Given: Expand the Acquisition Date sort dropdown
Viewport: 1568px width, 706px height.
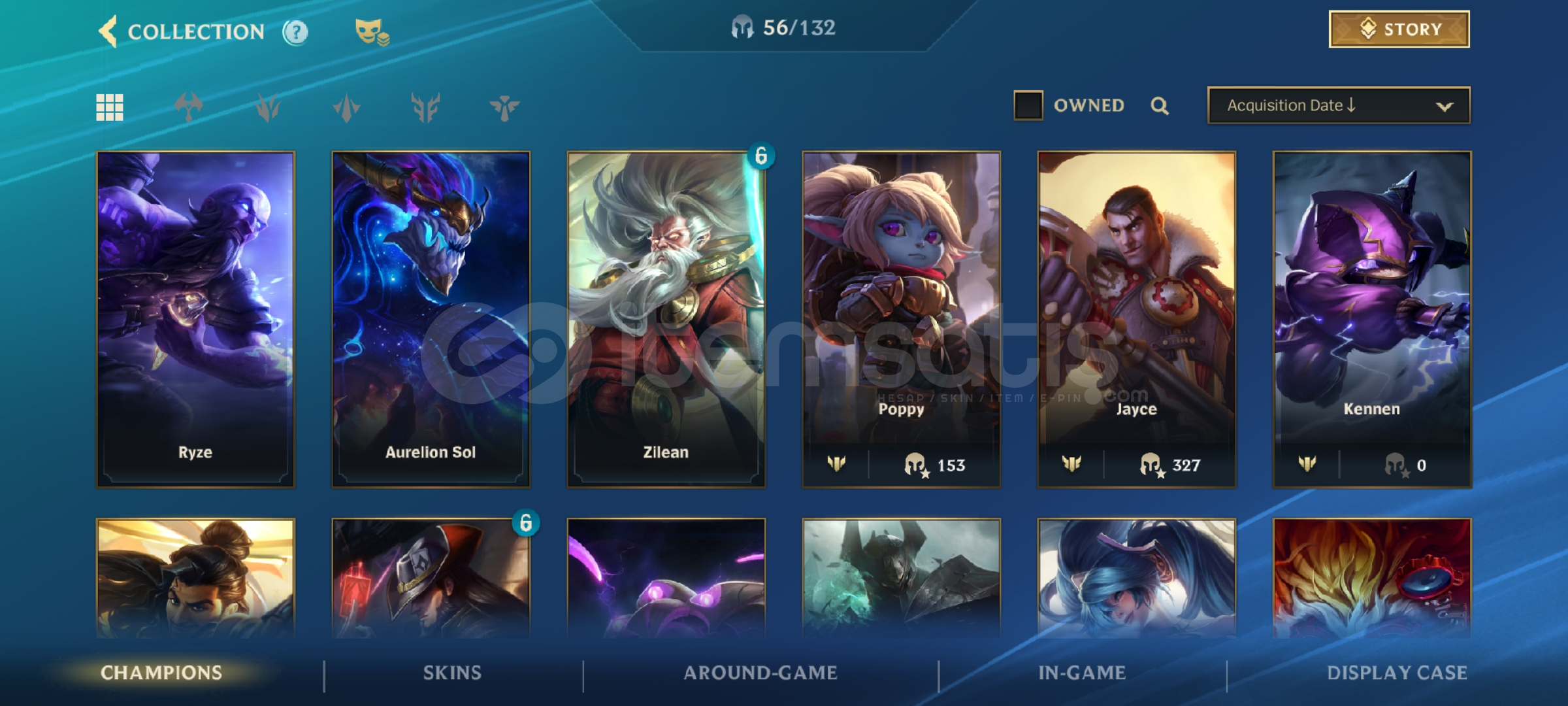Looking at the screenshot, I should (1339, 105).
